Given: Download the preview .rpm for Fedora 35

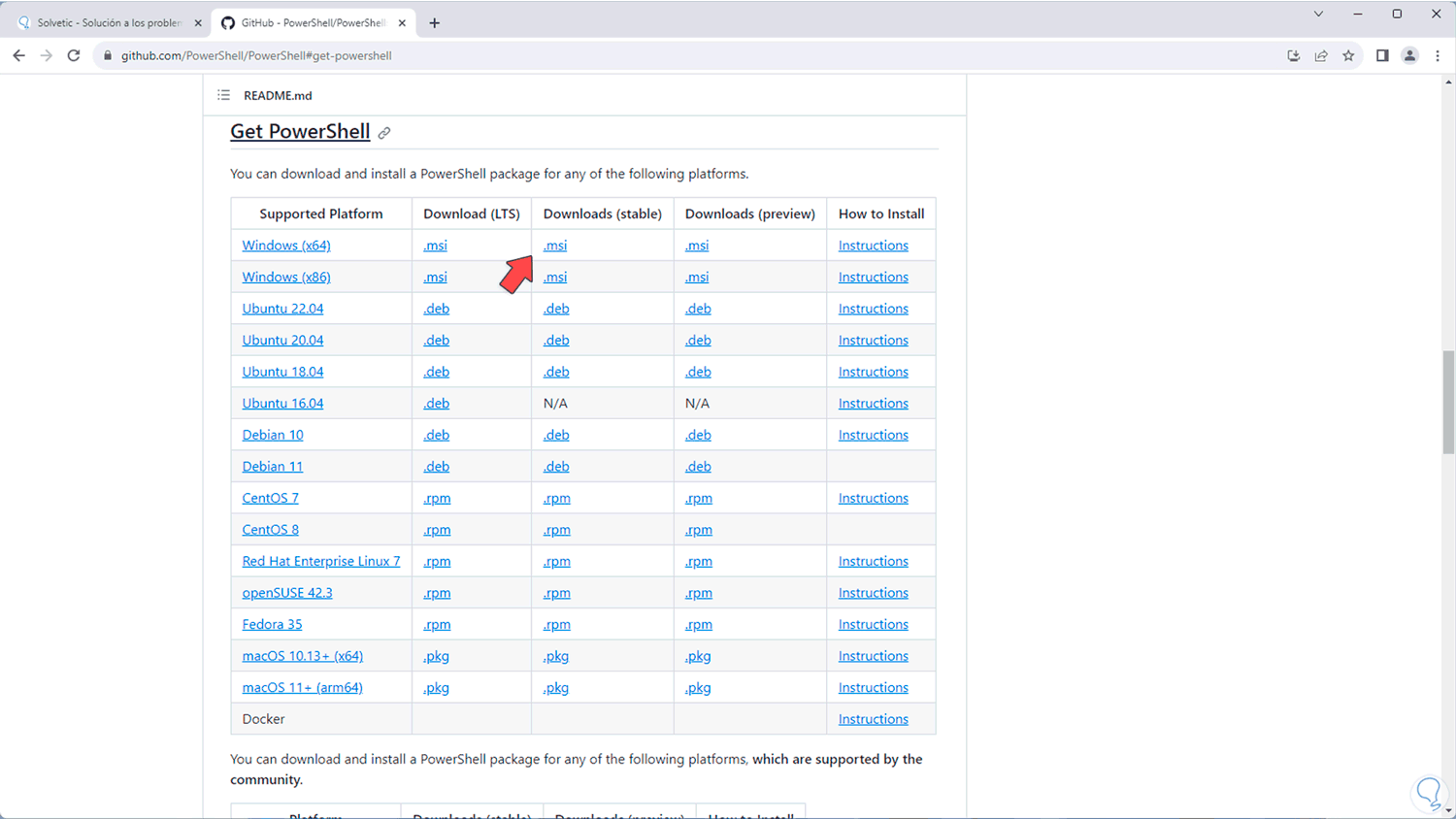Looking at the screenshot, I should (698, 624).
